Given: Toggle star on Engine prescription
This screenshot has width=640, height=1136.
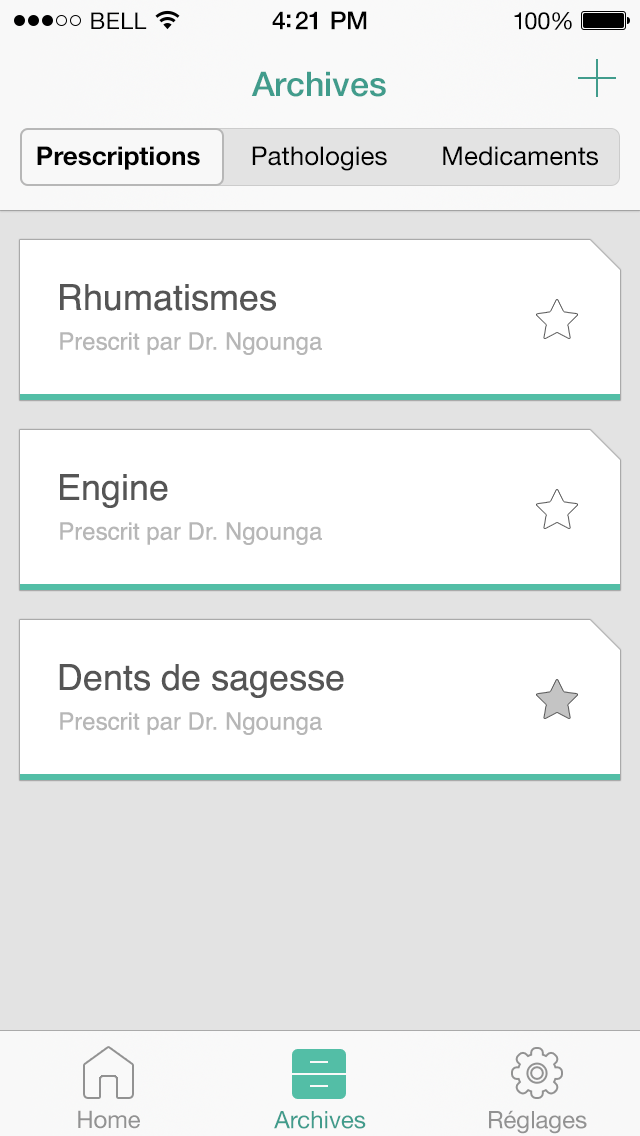Looking at the screenshot, I should point(557,510).
